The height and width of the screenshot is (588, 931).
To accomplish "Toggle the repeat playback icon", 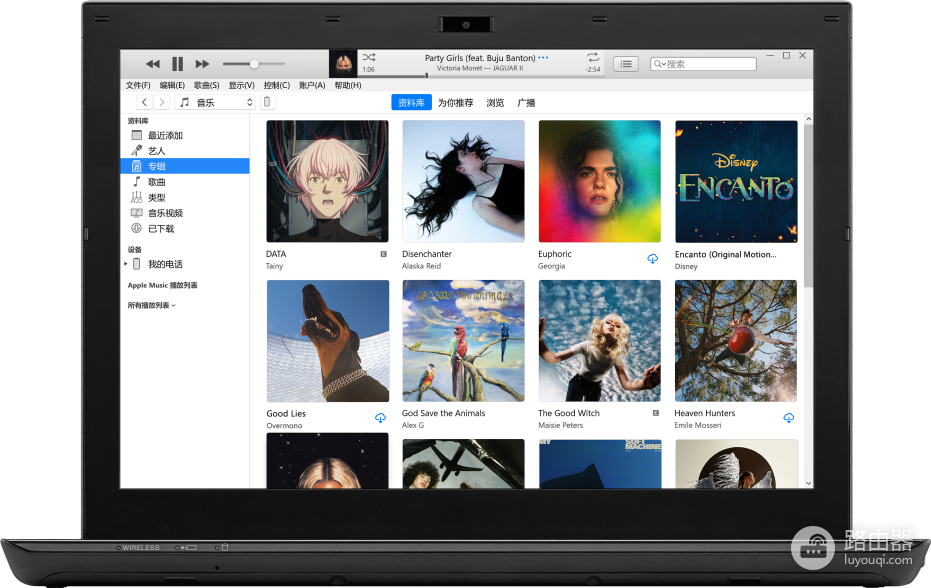I will (x=593, y=57).
